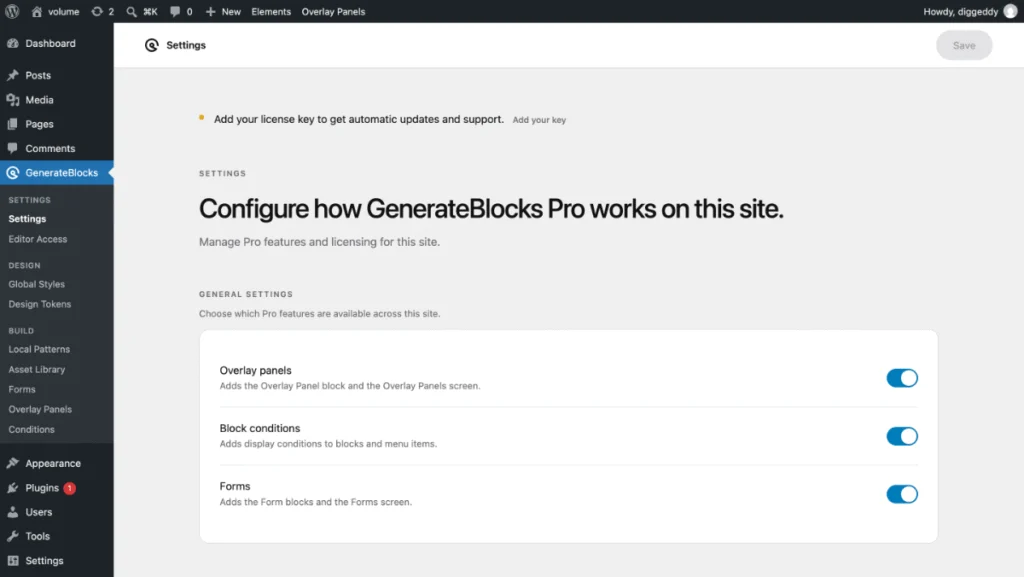This screenshot has height=577, width=1024.
Task: Click the Pages icon in sidebar
Action: [13, 124]
